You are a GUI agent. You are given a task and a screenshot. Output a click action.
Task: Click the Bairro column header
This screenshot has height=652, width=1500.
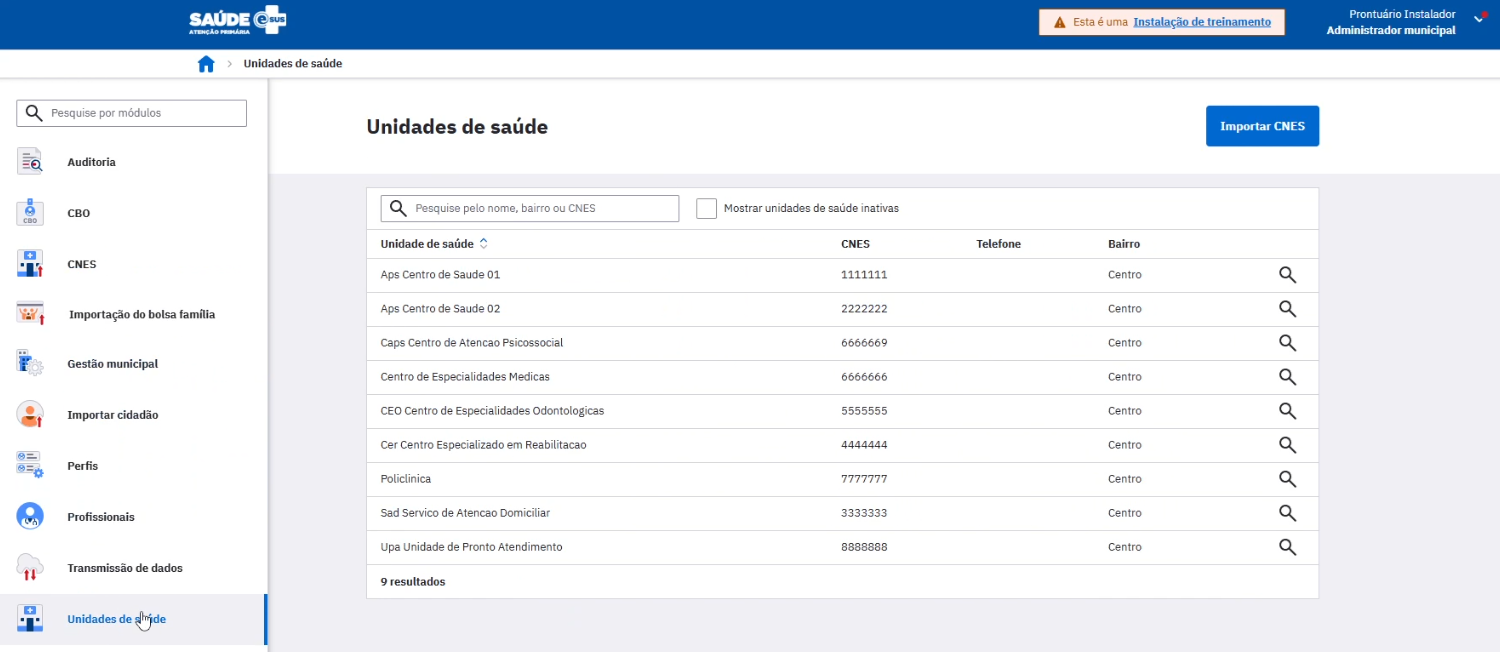point(1124,244)
